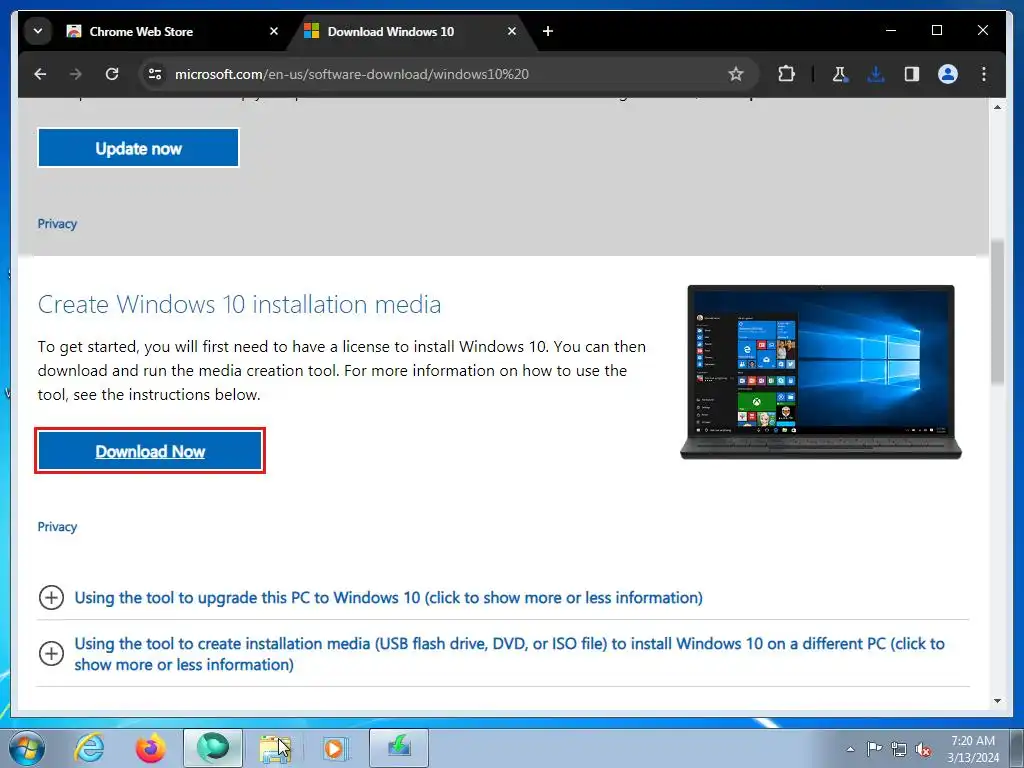This screenshot has height=768, width=1024.
Task: Click the muted volume tray icon
Action: (x=923, y=749)
